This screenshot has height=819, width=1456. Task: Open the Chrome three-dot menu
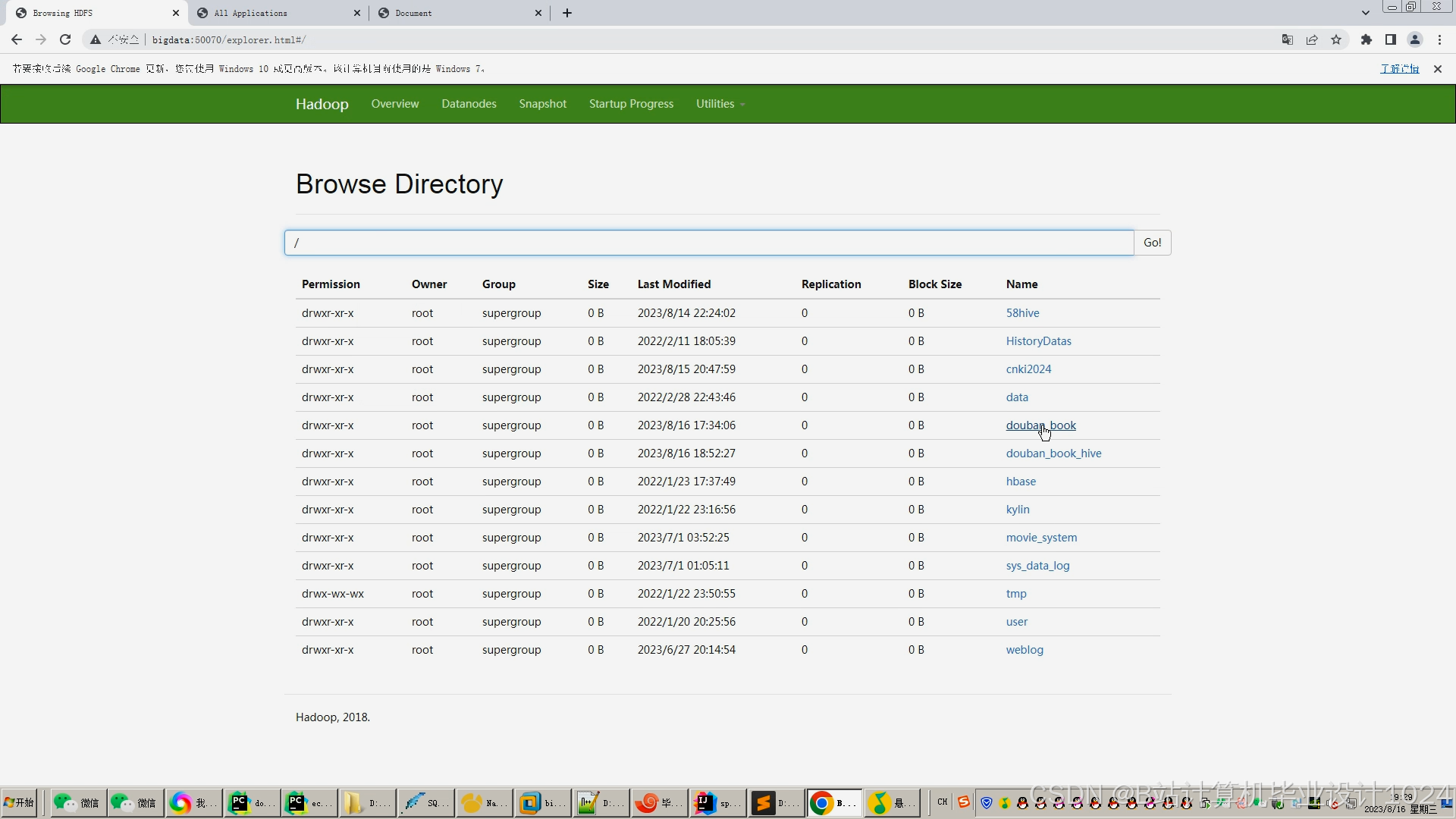(1439, 39)
